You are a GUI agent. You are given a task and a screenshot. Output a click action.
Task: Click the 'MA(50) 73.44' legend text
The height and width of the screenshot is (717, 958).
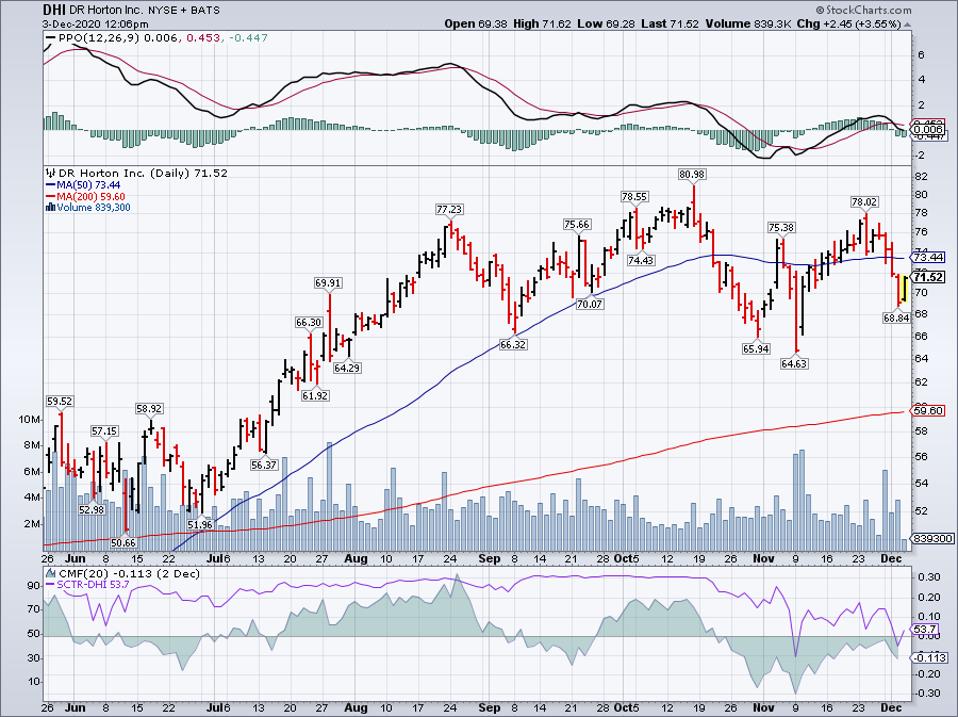89,185
